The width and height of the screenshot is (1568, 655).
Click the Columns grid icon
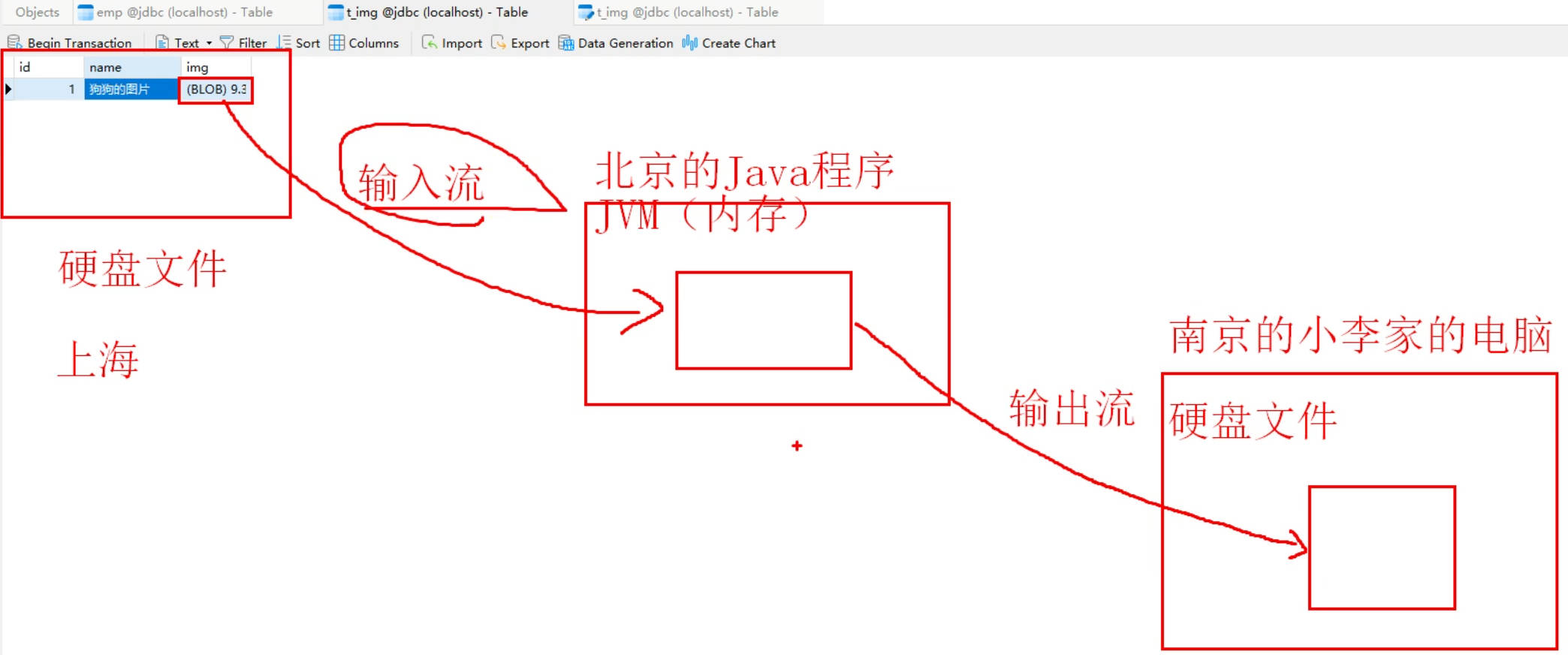(337, 43)
